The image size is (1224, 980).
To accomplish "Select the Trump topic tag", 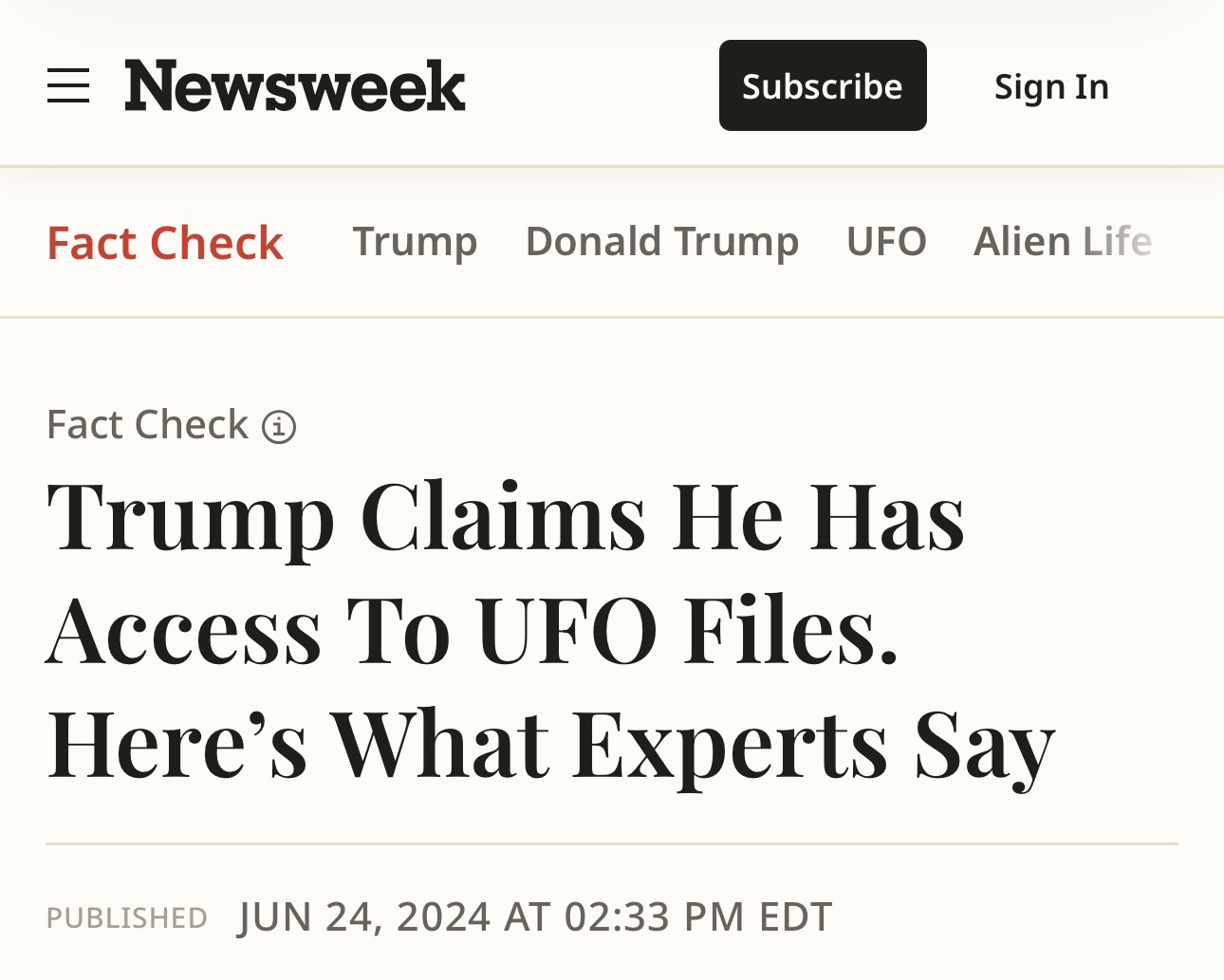I will pos(415,241).
